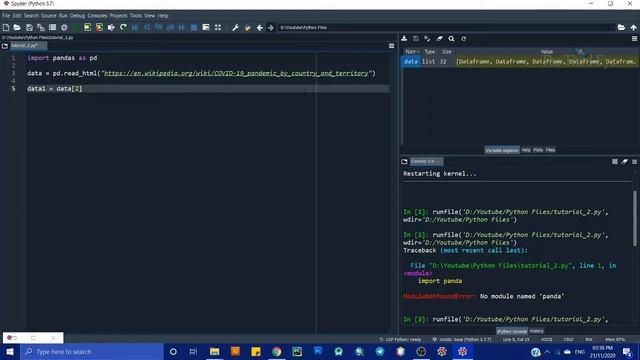The image size is (640, 360).
Task: Select the Console 1/A tab
Action: (x=426, y=162)
